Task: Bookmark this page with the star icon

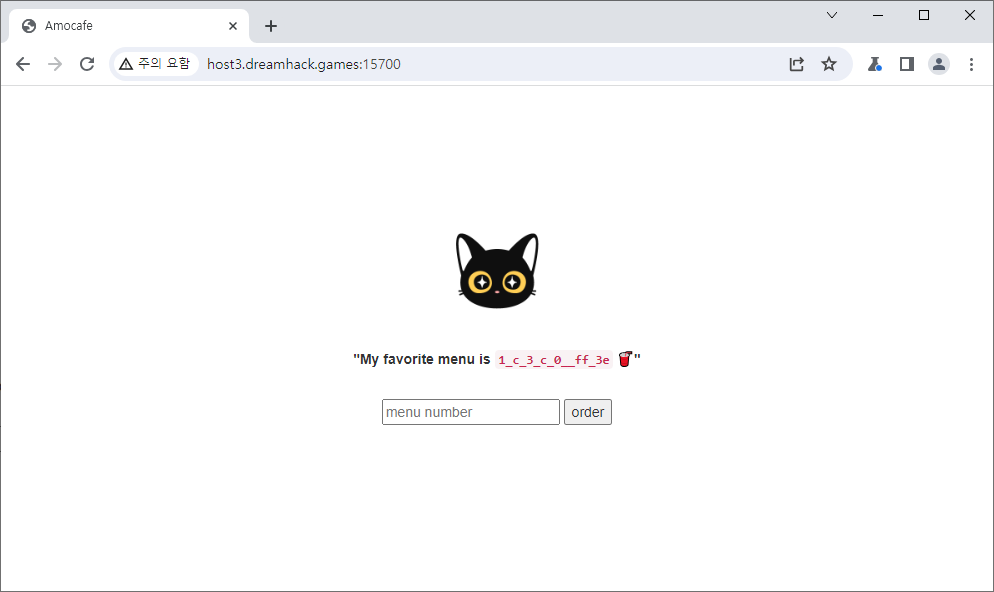Action: [x=829, y=64]
